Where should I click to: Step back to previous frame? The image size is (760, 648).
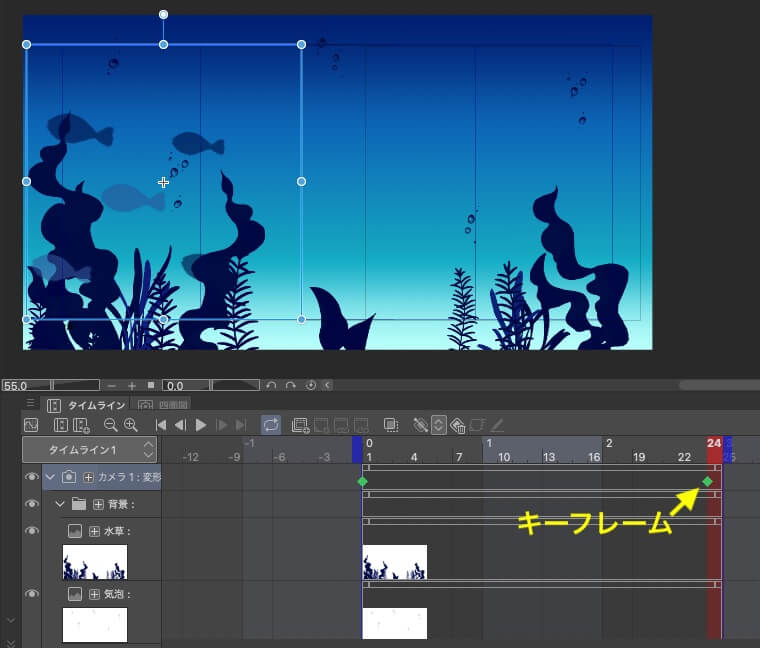click(x=180, y=425)
